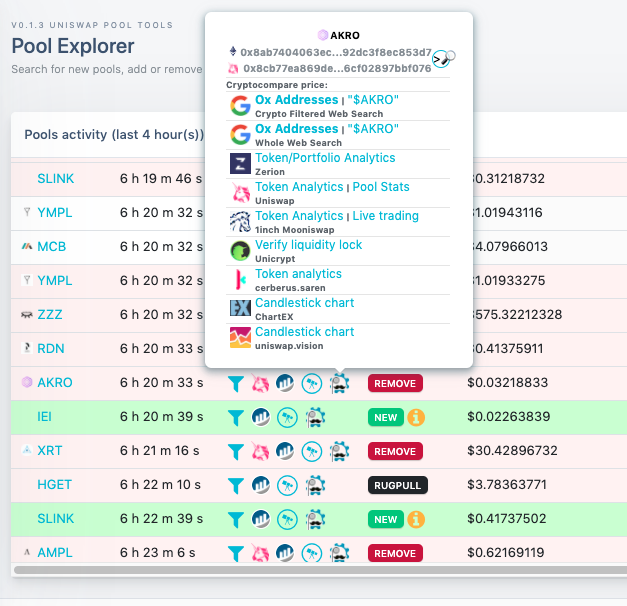Open the Uniswap unicorn icon in AMPL row

tap(260, 553)
